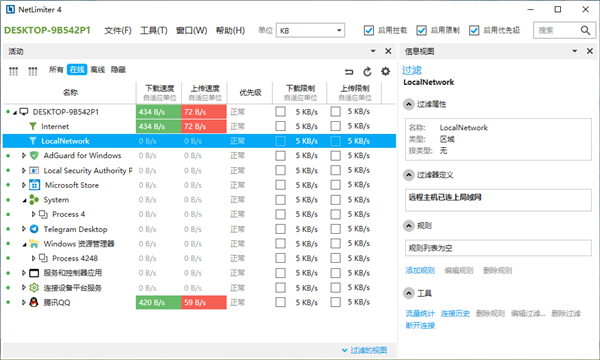600x360 pixels.
Task: Open the 流量统计 link
Action: (420, 313)
